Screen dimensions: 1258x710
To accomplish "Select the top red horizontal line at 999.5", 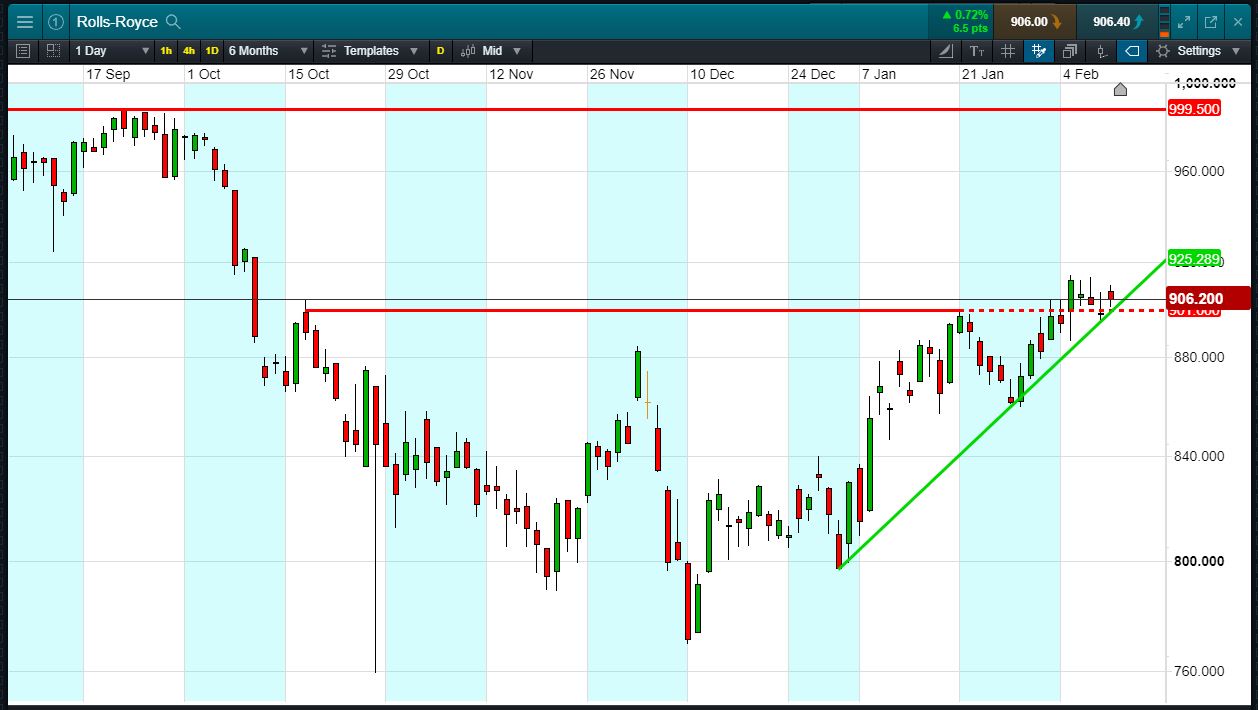I will (x=586, y=108).
